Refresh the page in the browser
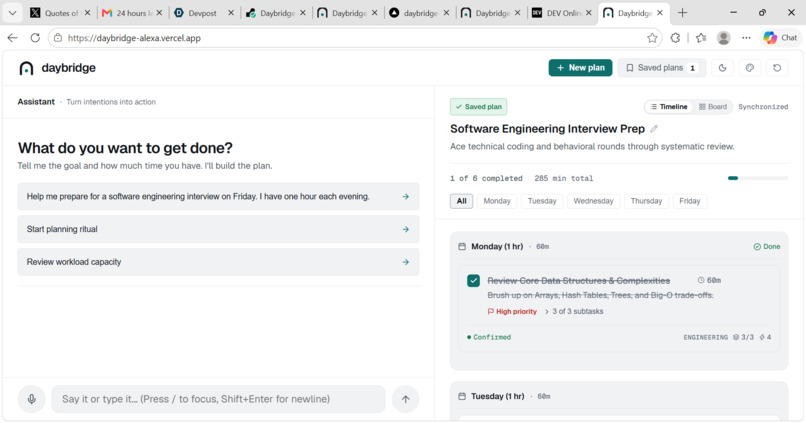Viewport: 806px width, 423px height. [x=35, y=38]
